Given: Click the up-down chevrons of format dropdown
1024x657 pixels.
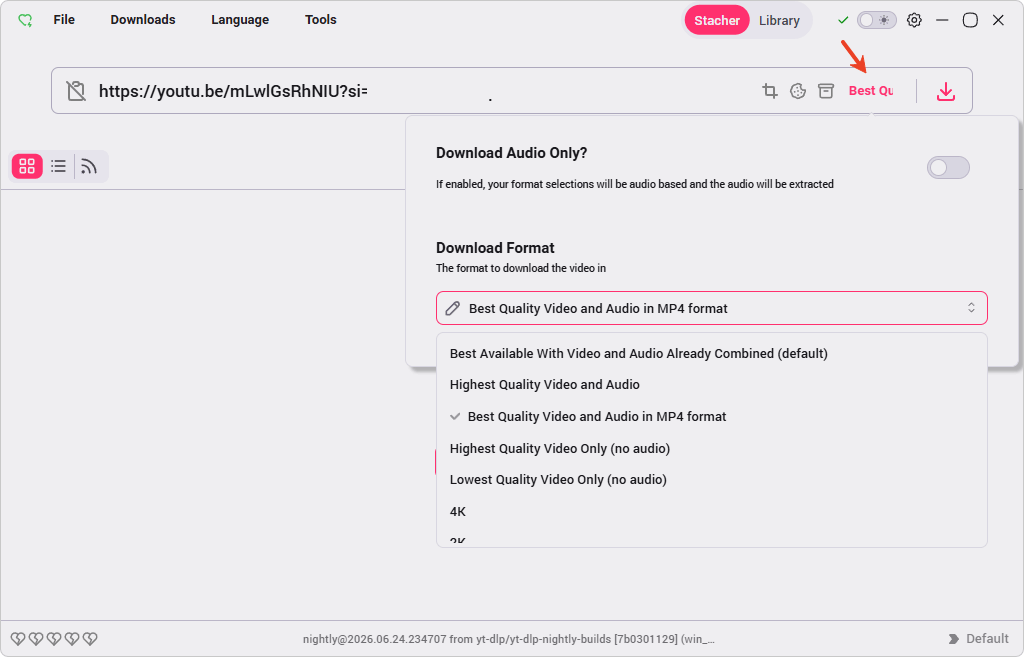Looking at the screenshot, I should click(971, 308).
